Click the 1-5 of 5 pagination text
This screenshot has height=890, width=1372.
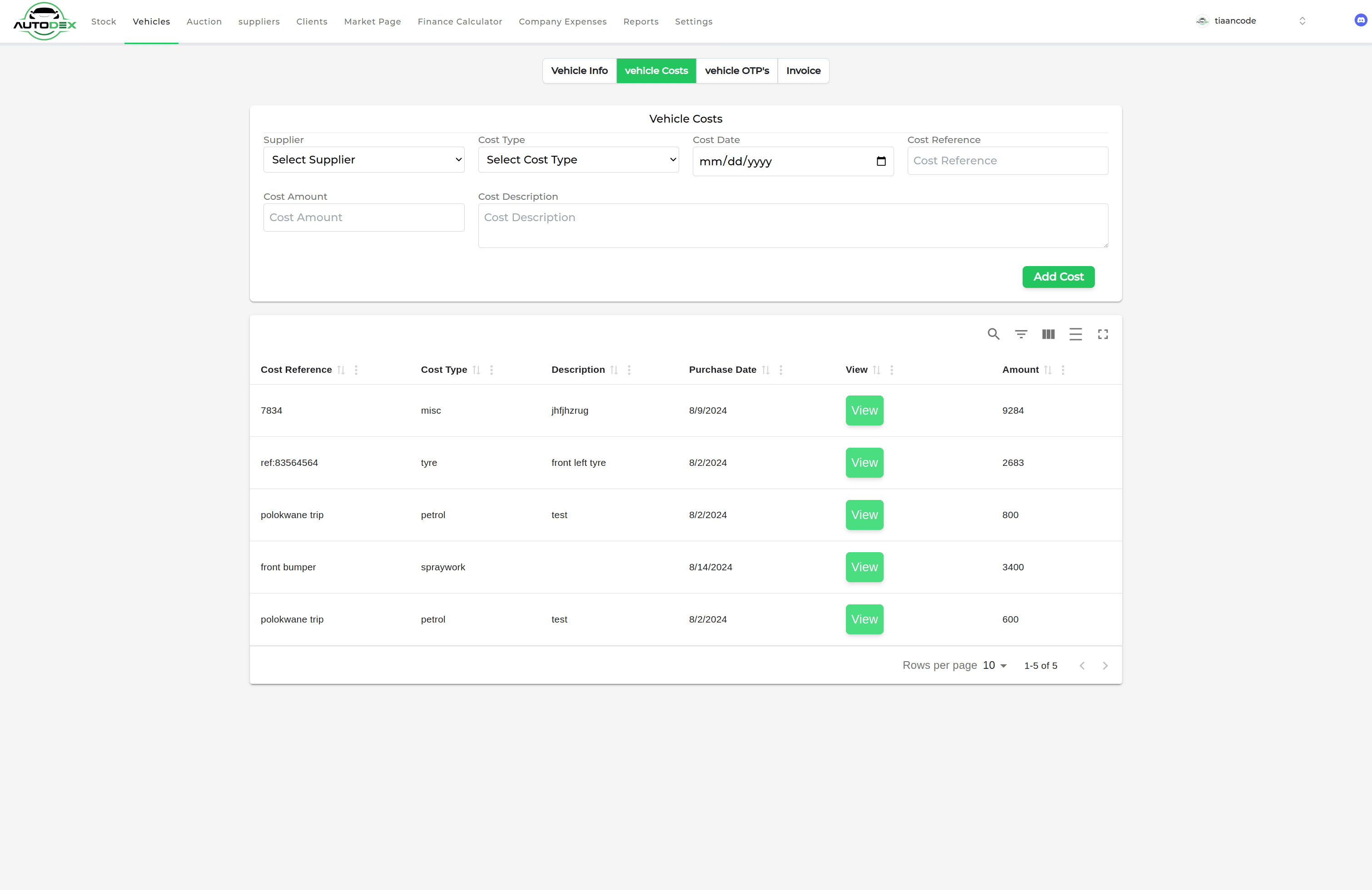click(x=1040, y=665)
